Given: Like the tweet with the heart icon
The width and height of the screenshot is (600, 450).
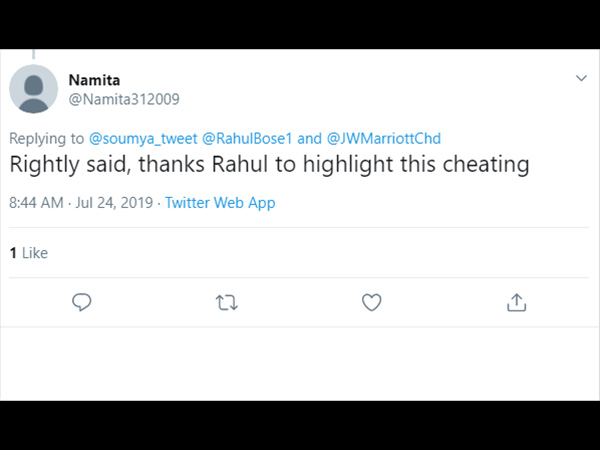Looking at the screenshot, I should (372, 302).
